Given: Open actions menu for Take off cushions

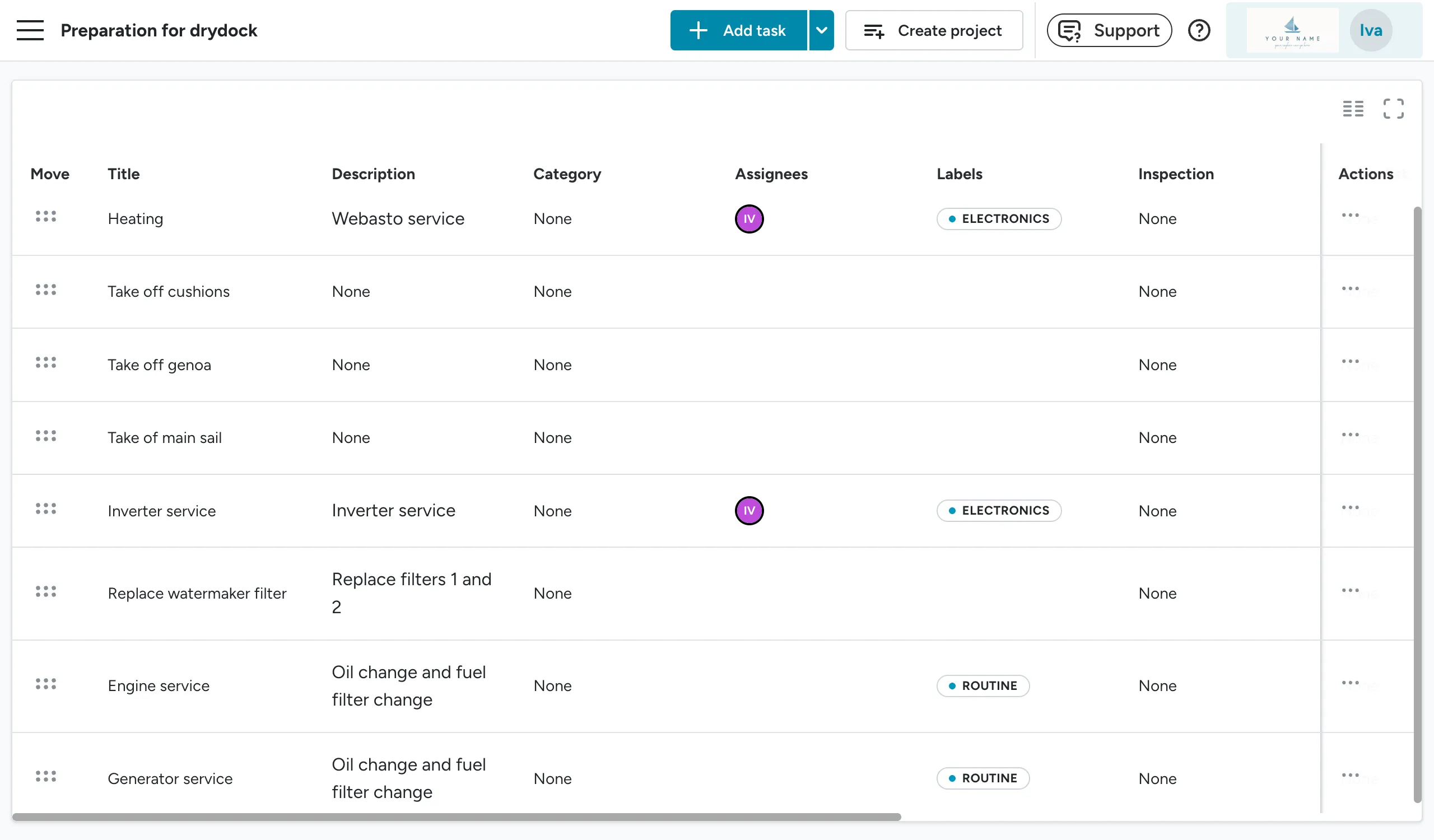Looking at the screenshot, I should pyautogui.click(x=1350, y=289).
